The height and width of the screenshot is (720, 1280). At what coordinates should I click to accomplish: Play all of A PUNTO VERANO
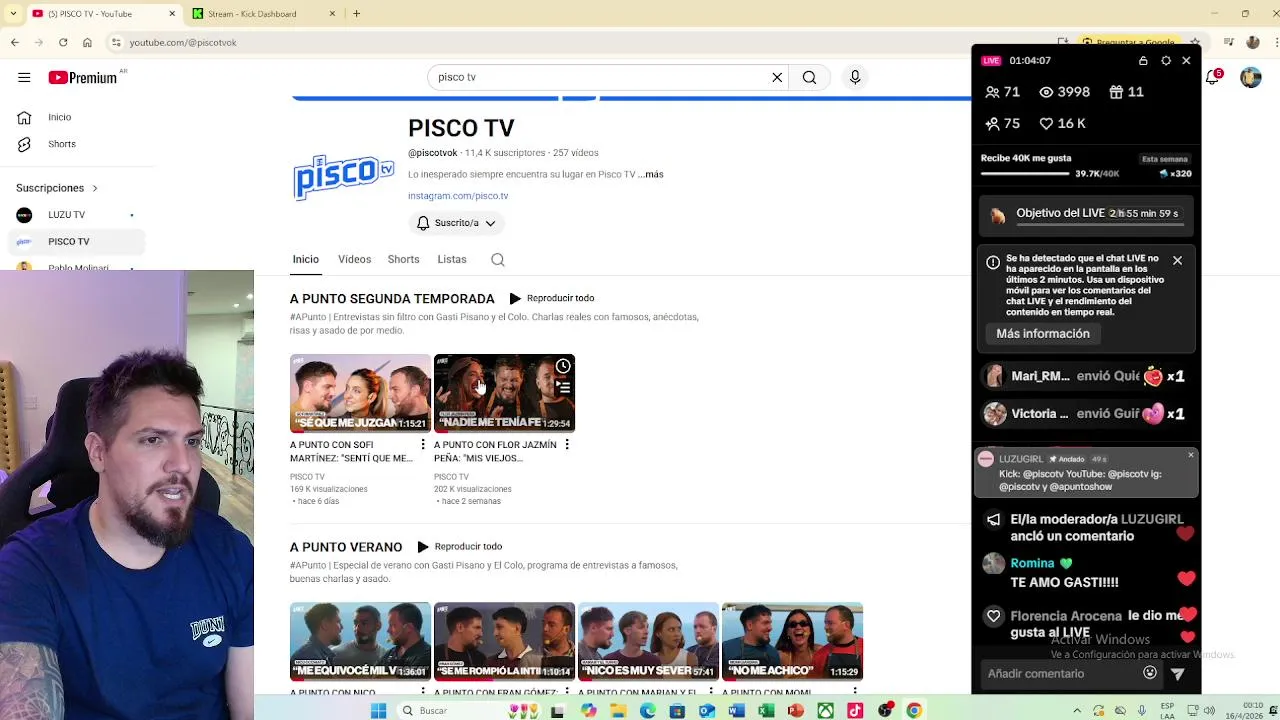point(459,547)
